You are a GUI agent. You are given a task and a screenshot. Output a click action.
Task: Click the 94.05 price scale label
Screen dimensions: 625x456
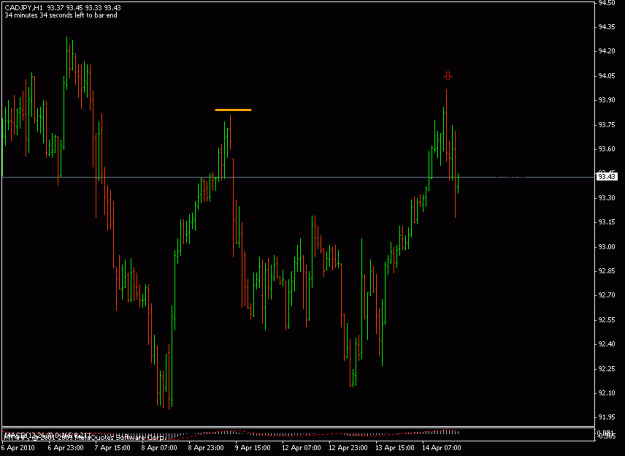coord(605,76)
